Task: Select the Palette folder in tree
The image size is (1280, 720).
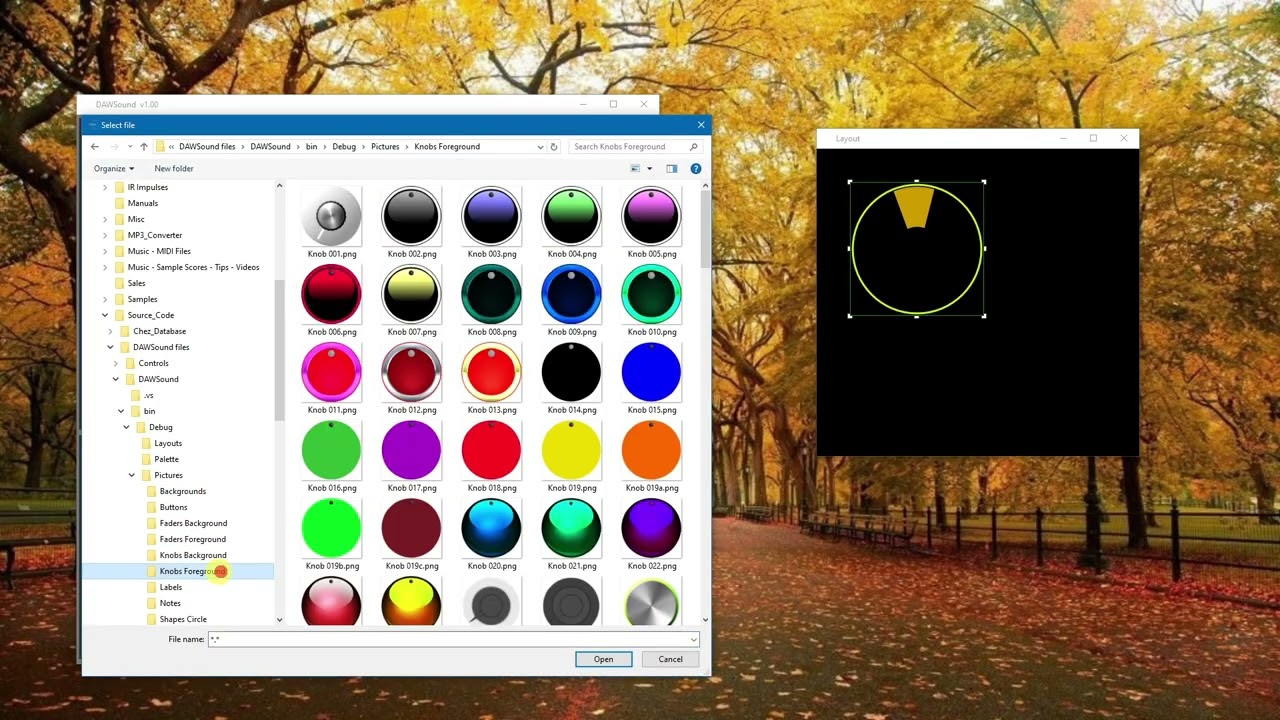Action: tap(166, 459)
